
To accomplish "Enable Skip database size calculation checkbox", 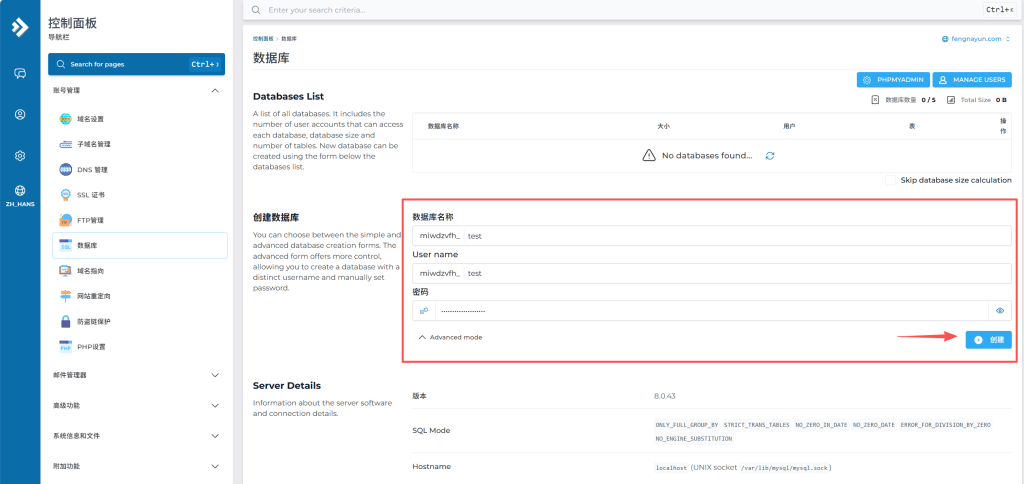I will tap(891, 180).
